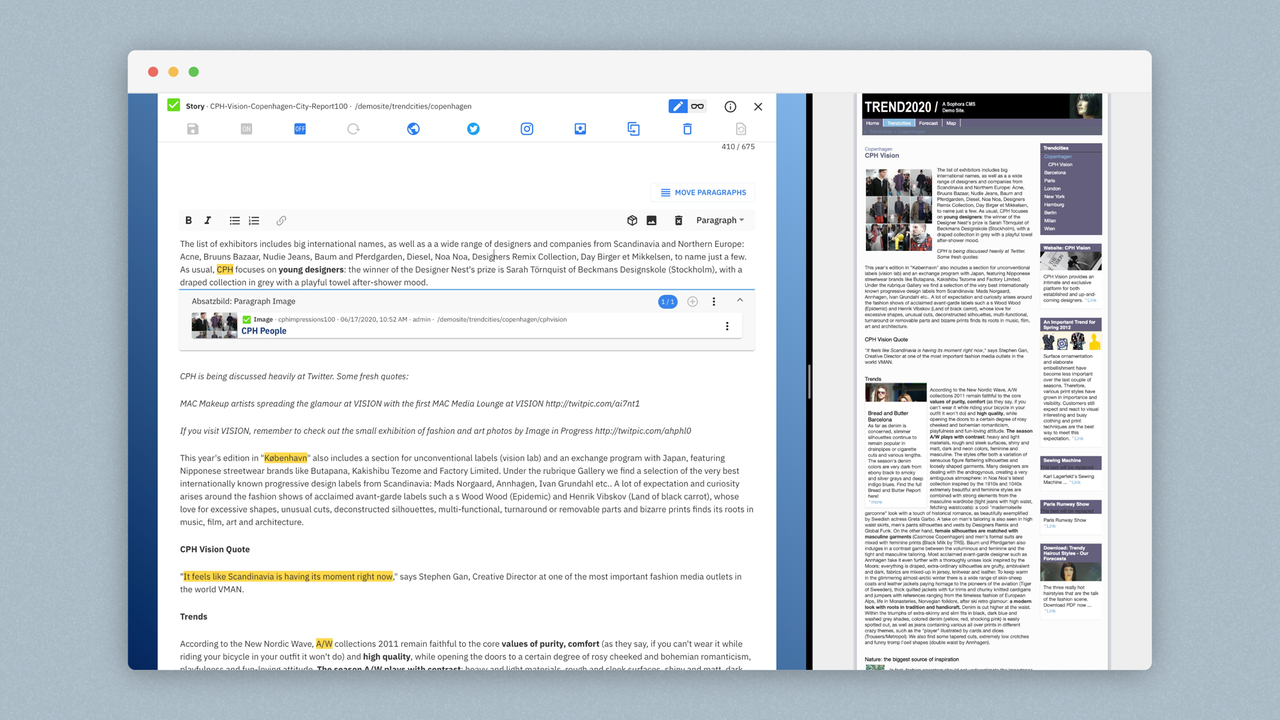Click the highlighted word København
Image resolution: width=1280 pixels, height=720 pixels.
coord(285,457)
